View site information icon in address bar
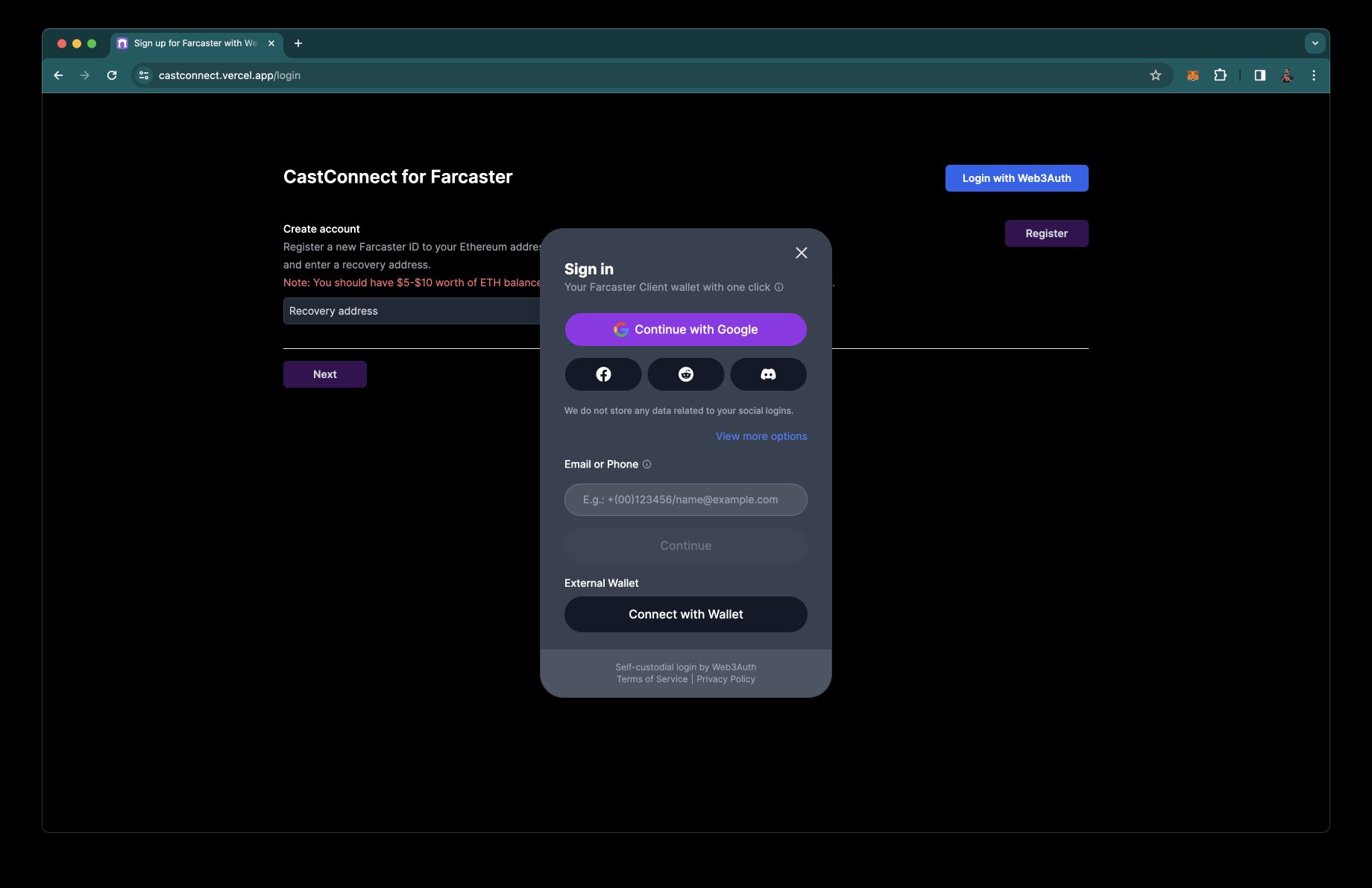 coord(144,75)
